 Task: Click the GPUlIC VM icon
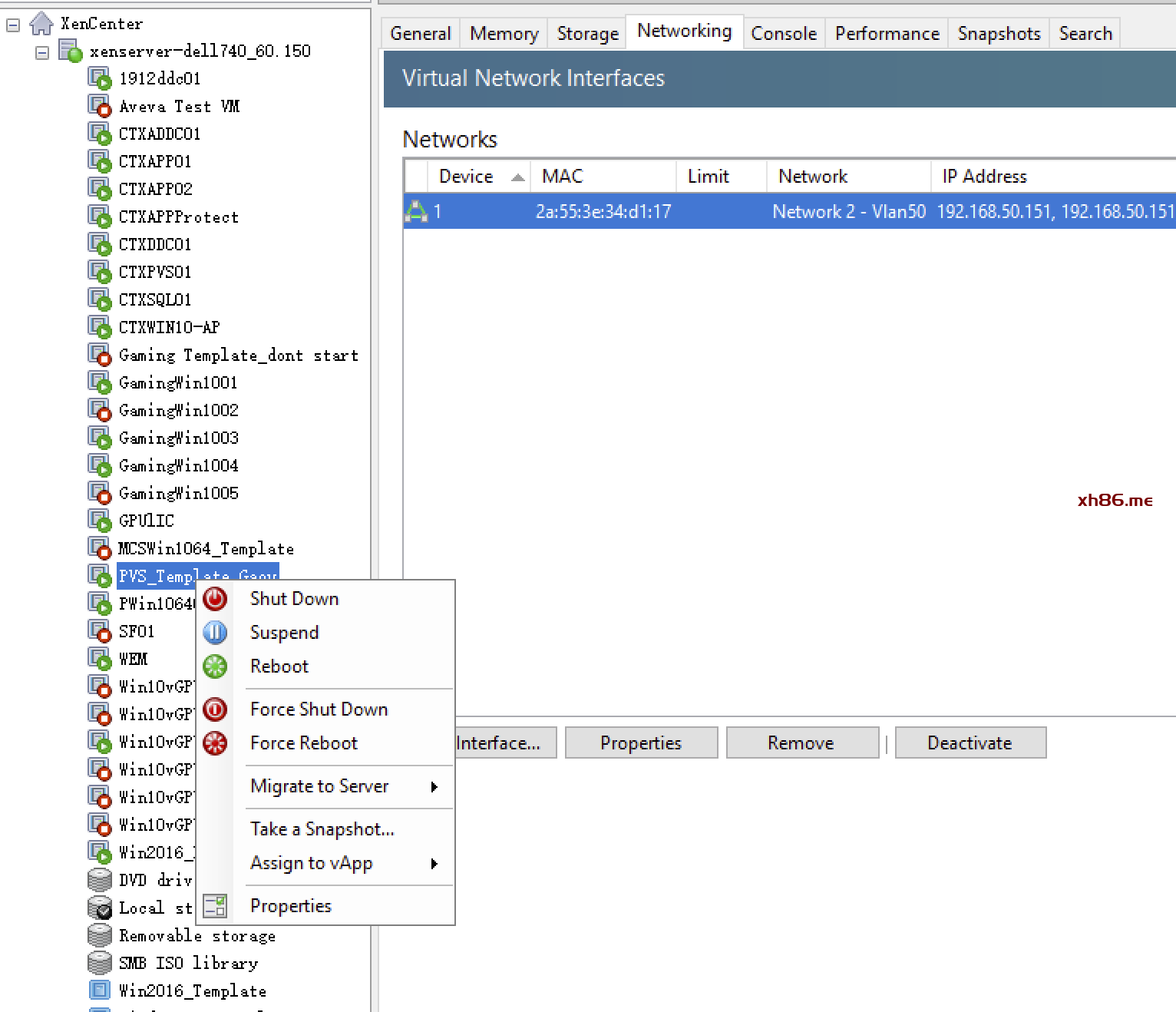coord(100,521)
